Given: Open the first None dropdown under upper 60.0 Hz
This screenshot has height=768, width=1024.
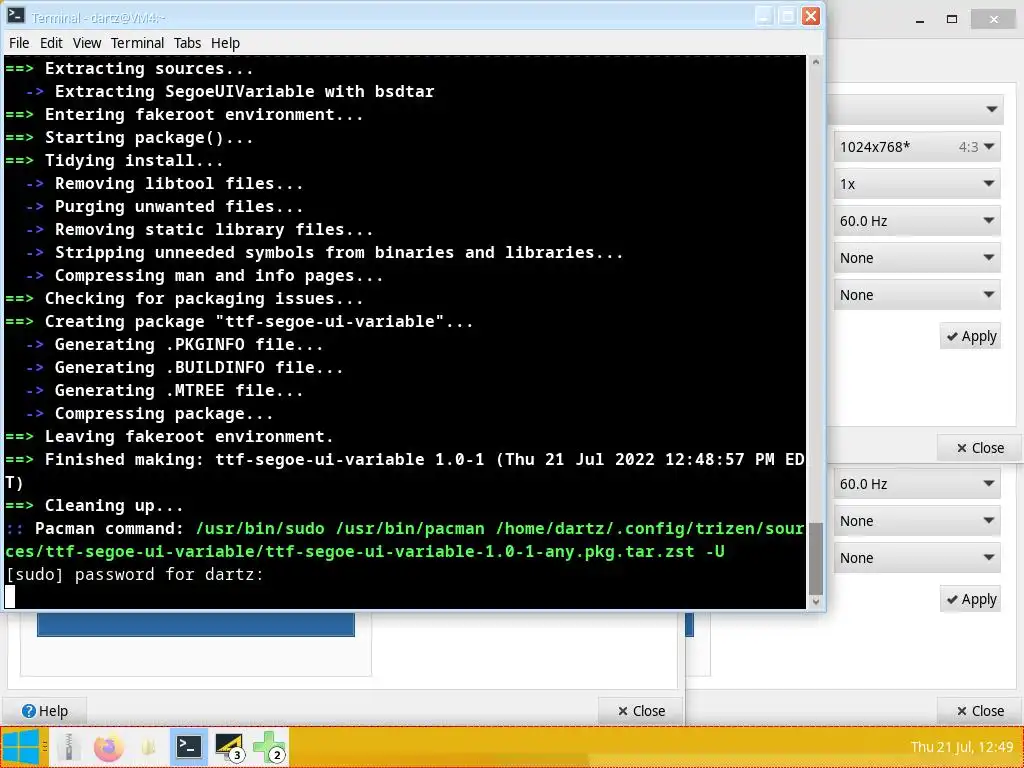Looking at the screenshot, I should coord(917,258).
